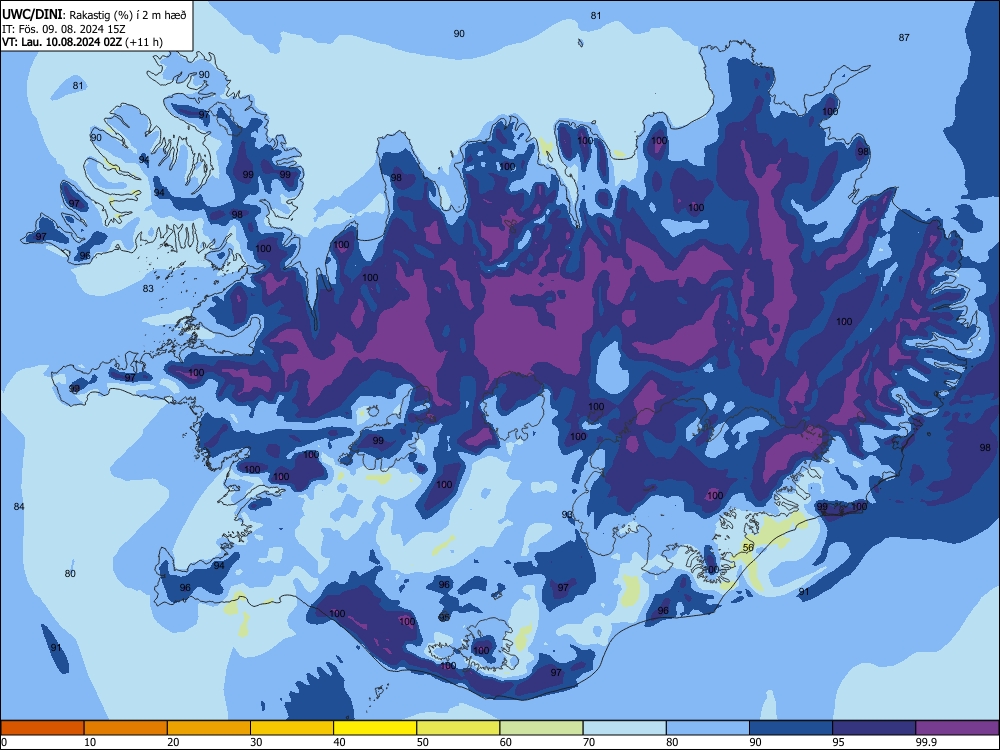1000x750 pixels.
Task: Click the '20' legend tick label
Action: click(173, 742)
